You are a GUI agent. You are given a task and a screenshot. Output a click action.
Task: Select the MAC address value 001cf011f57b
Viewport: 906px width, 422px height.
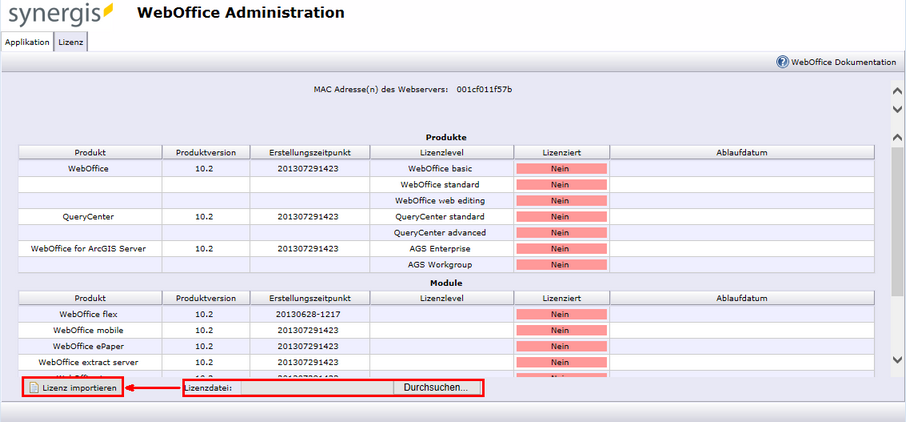pyautogui.click(x=484, y=90)
